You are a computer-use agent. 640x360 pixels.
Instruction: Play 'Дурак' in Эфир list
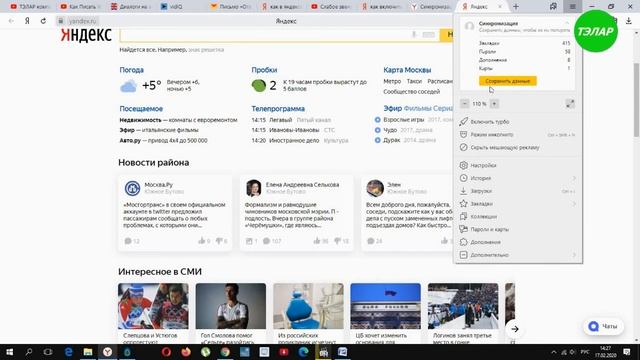pos(378,140)
